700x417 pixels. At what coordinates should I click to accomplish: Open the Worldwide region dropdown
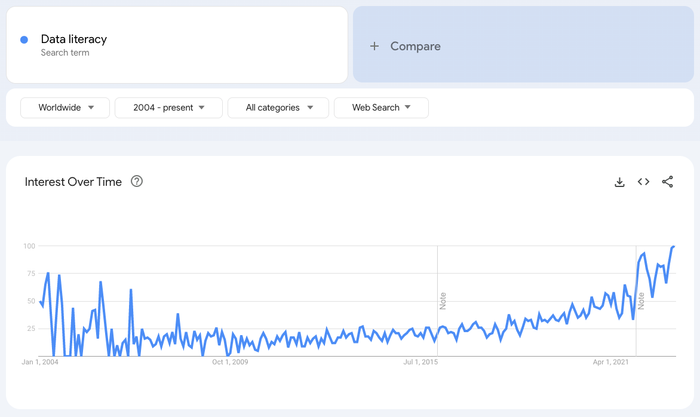coord(65,108)
